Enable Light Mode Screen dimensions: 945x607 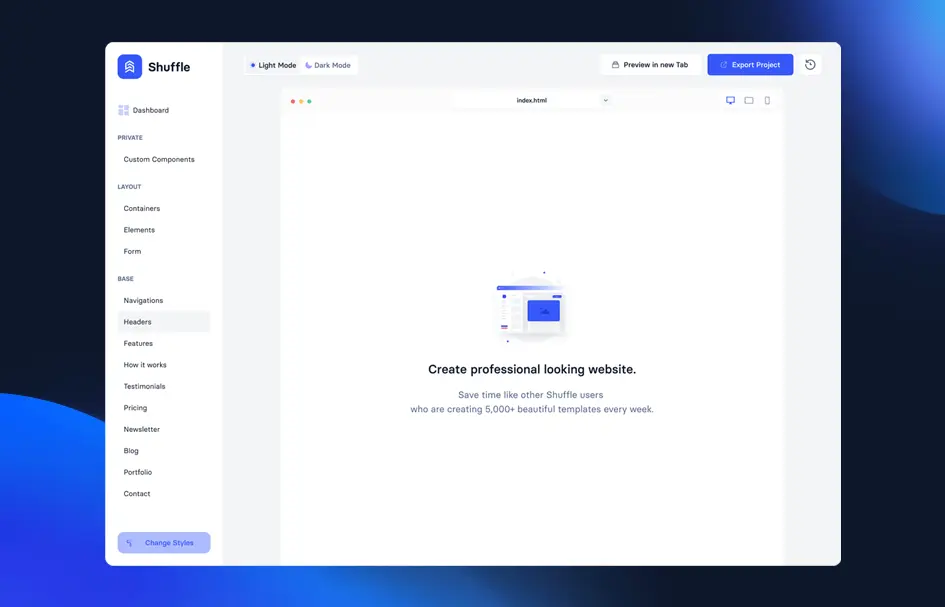coord(273,65)
